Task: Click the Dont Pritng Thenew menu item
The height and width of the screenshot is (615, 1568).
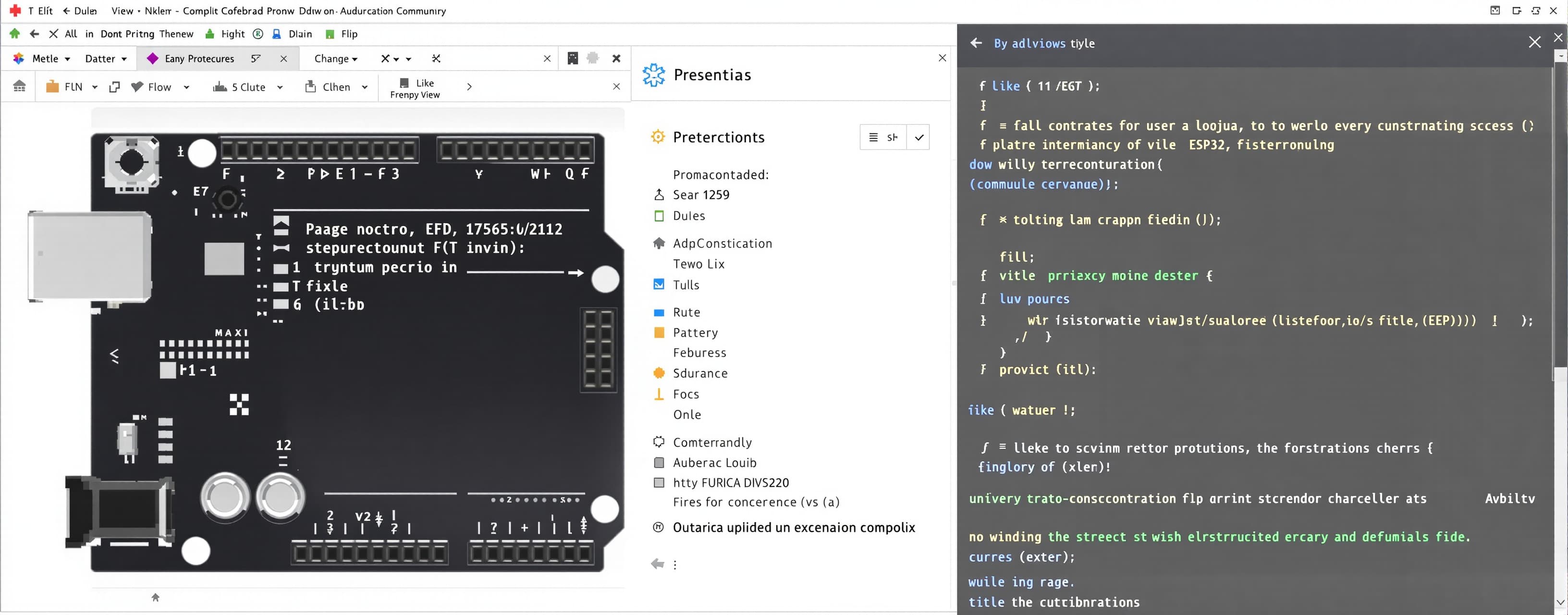Action: coord(147,34)
